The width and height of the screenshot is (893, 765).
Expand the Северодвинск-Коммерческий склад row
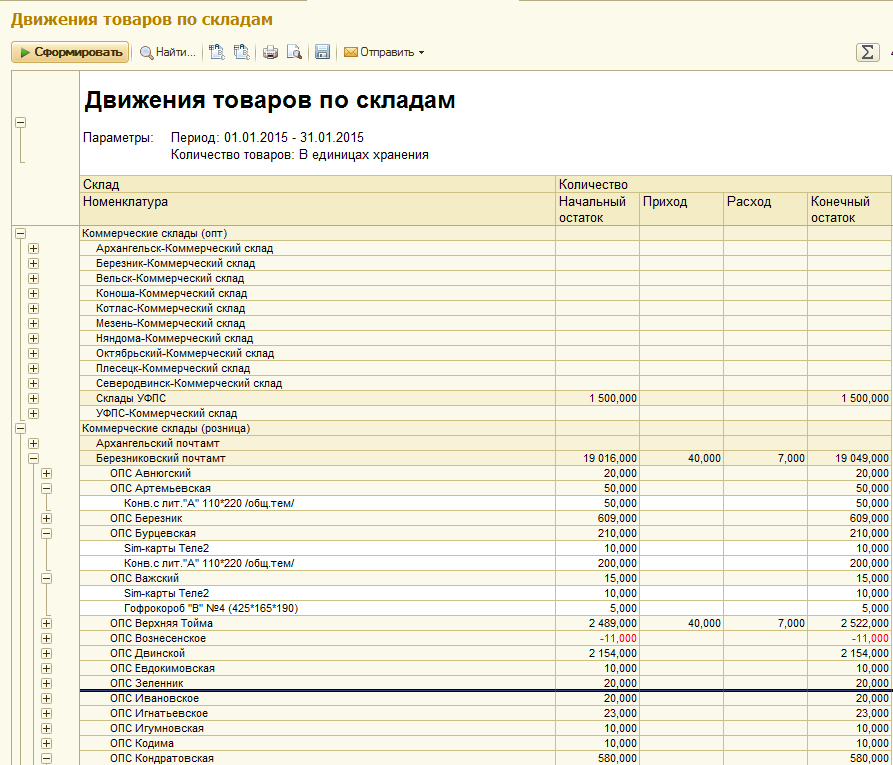point(33,383)
